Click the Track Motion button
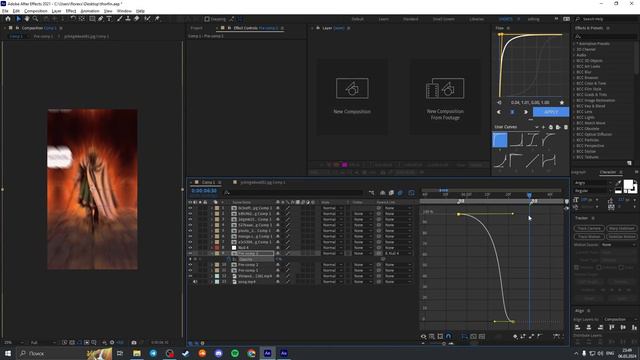640x360 pixels. [589, 236]
